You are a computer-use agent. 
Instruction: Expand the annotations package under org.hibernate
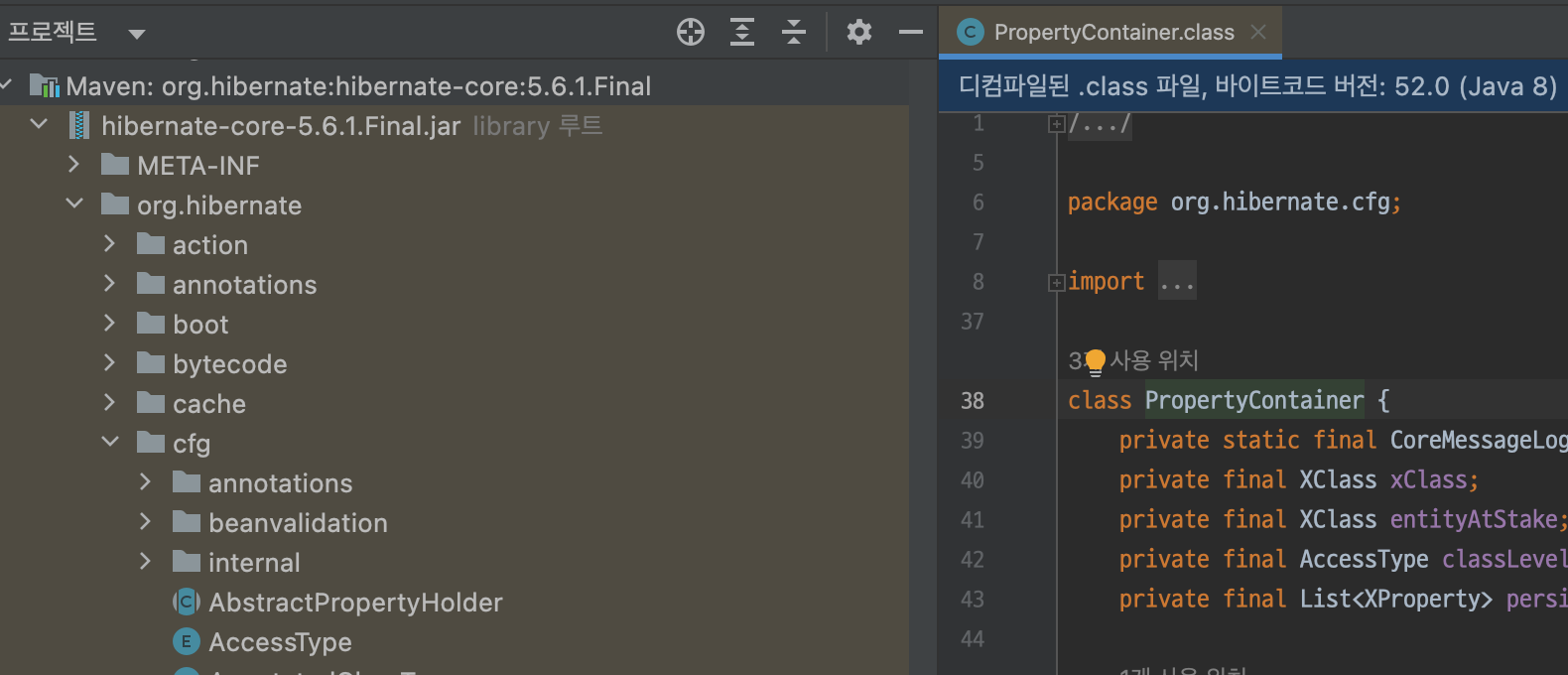point(109,284)
